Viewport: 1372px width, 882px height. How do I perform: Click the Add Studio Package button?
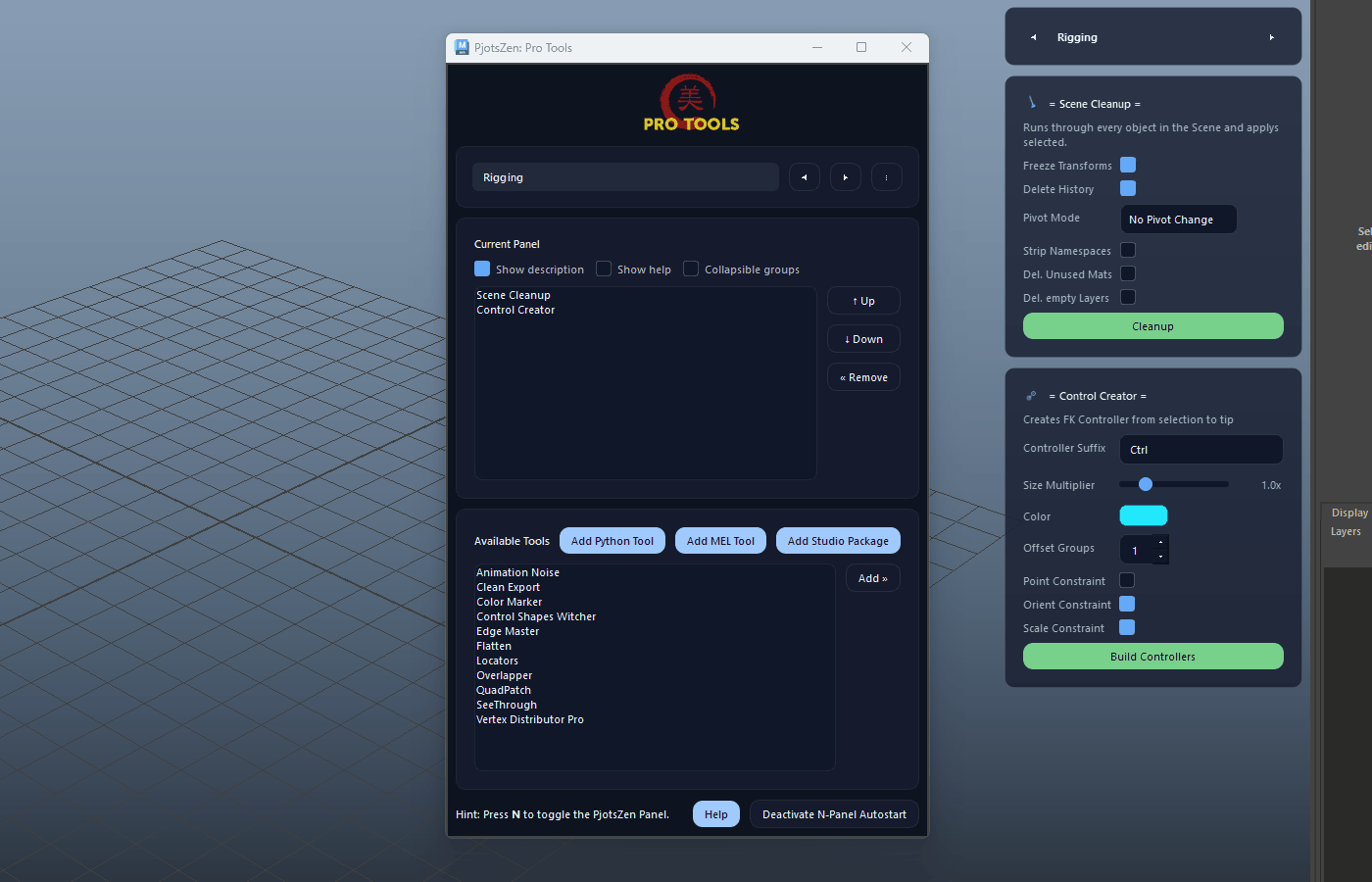pyautogui.click(x=838, y=541)
